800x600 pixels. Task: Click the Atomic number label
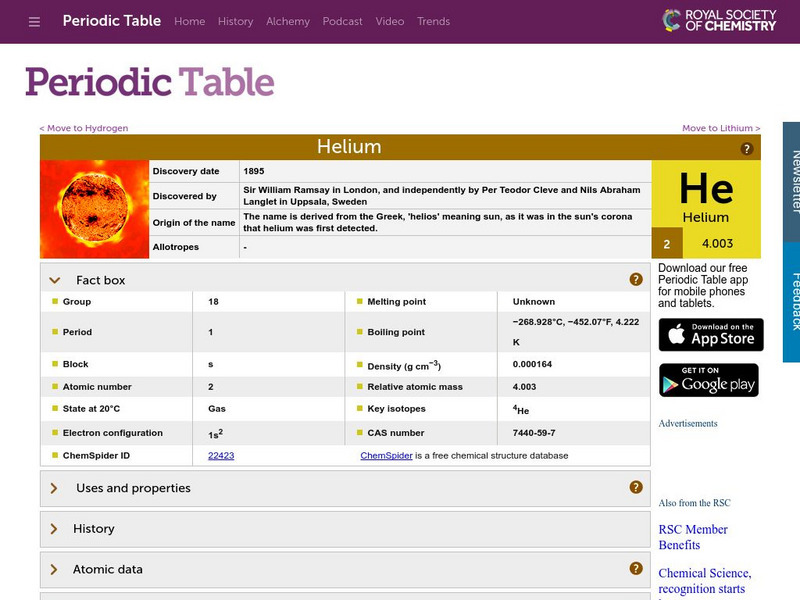coord(97,387)
